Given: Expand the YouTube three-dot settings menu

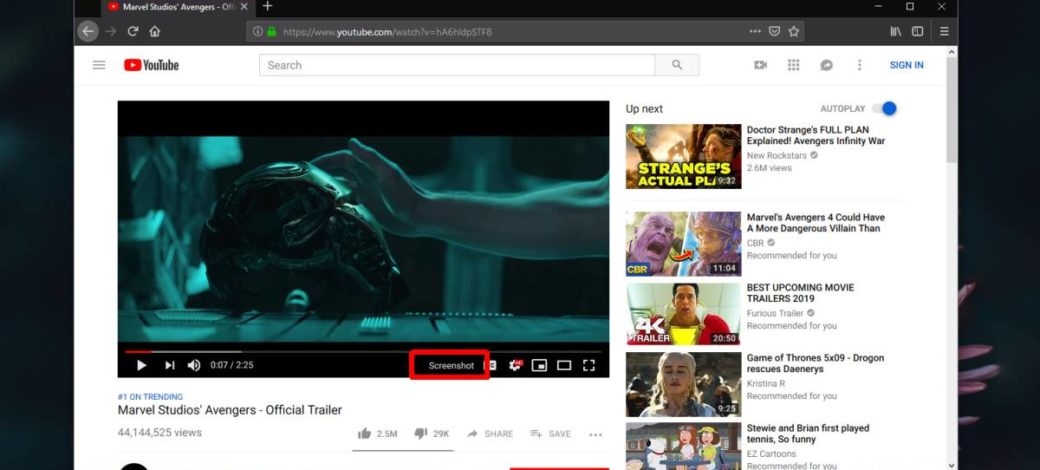Looking at the screenshot, I should (x=859, y=65).
